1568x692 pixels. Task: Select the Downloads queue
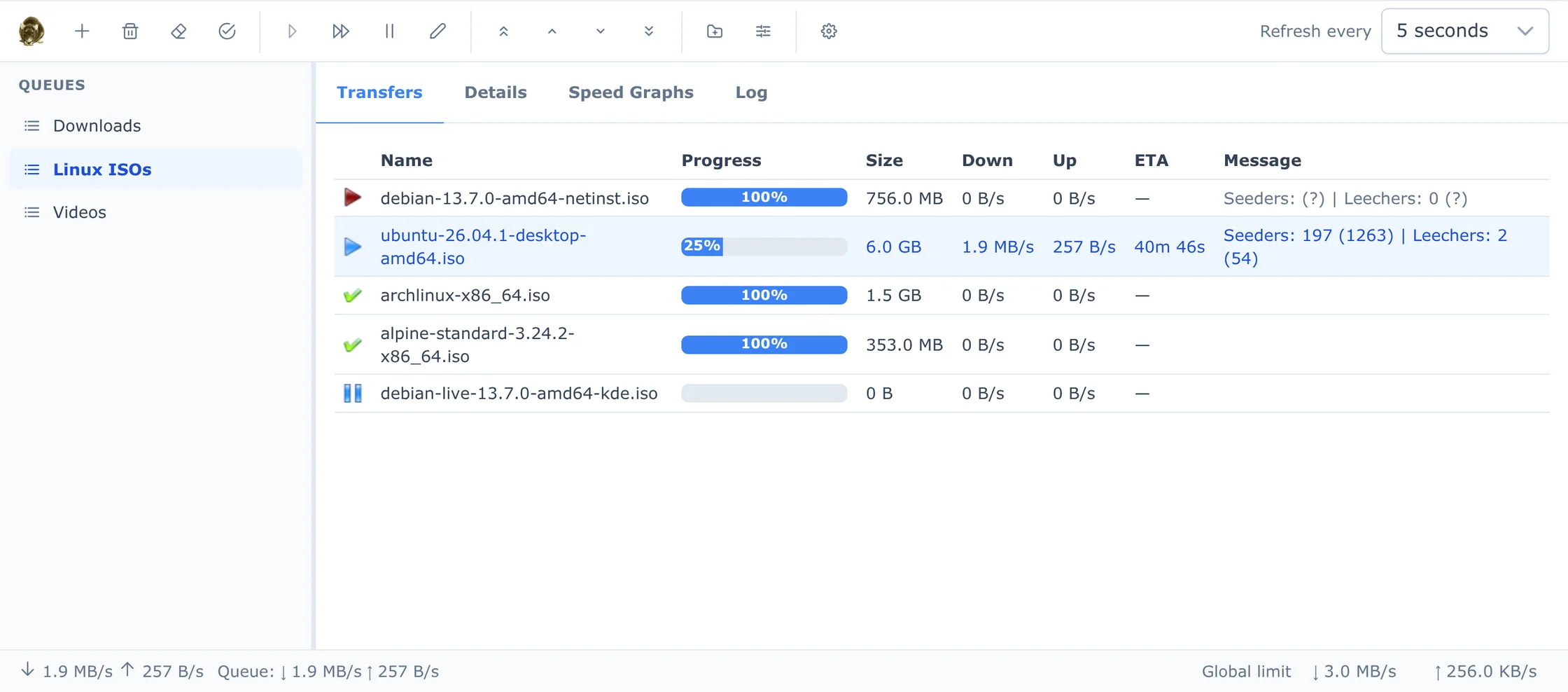pos(155,126)
